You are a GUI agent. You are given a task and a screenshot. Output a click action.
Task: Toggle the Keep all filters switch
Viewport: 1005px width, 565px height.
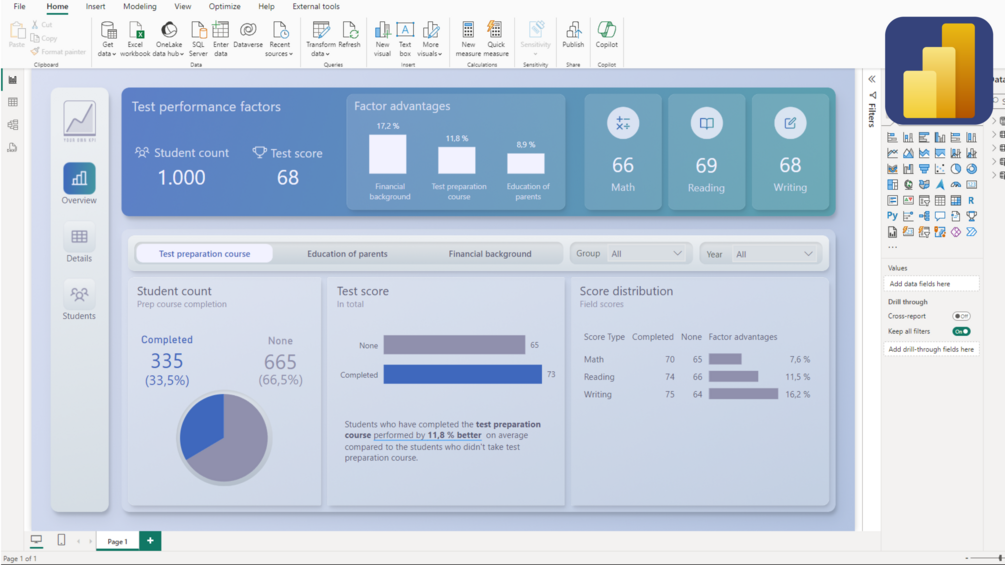(961, 331)
